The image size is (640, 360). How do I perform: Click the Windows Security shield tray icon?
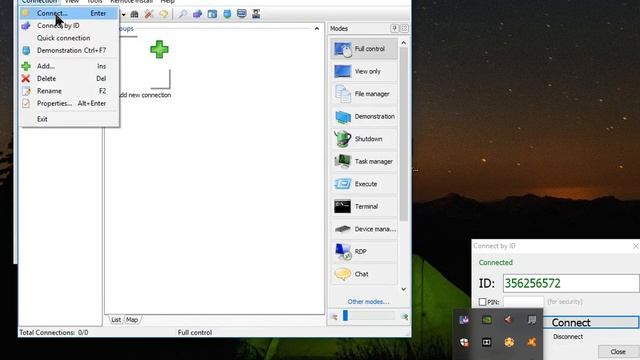coord(464,342)
